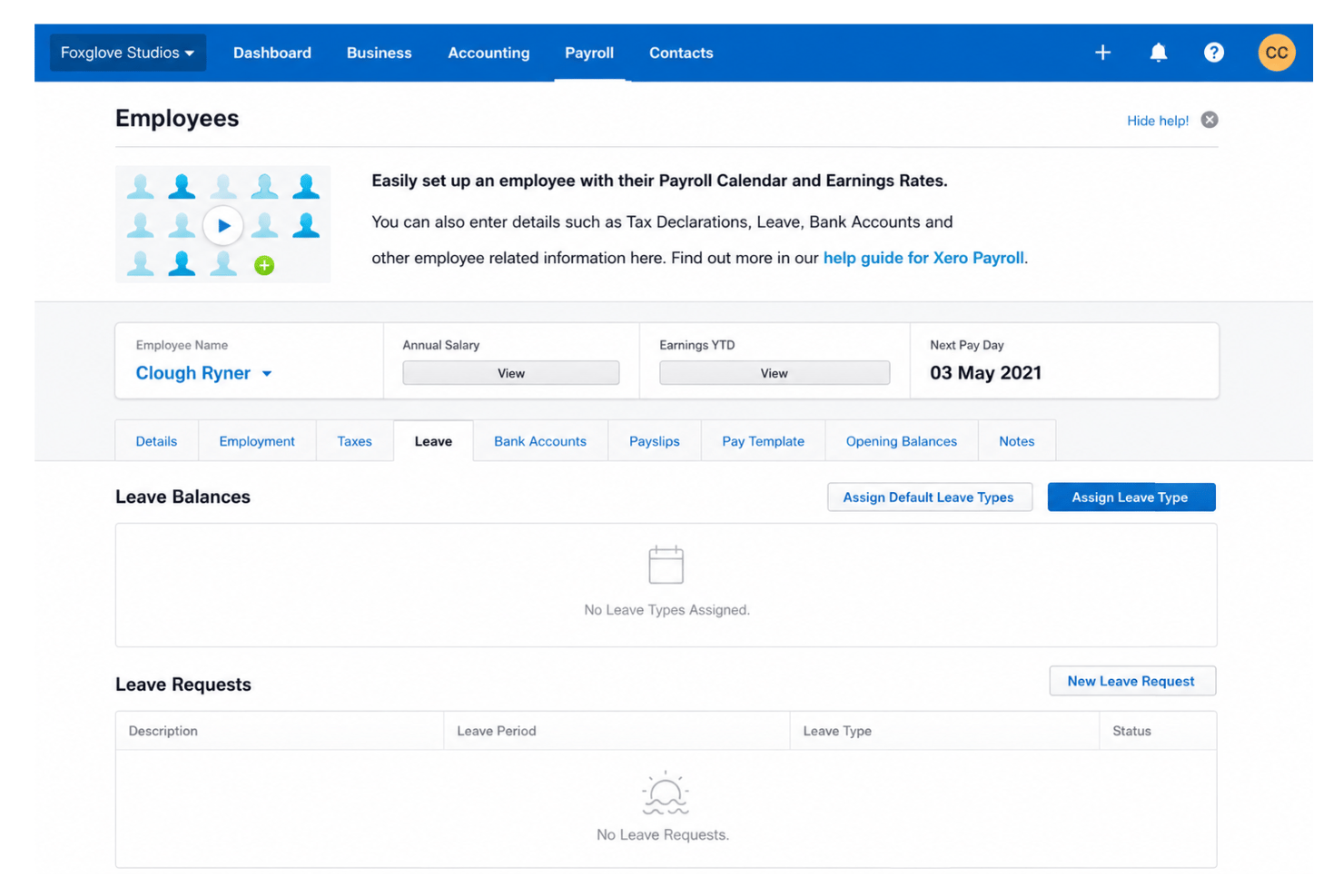Click the New Leave Request button
This screenshot has width=1344, height=896.
pos(1132,682)
